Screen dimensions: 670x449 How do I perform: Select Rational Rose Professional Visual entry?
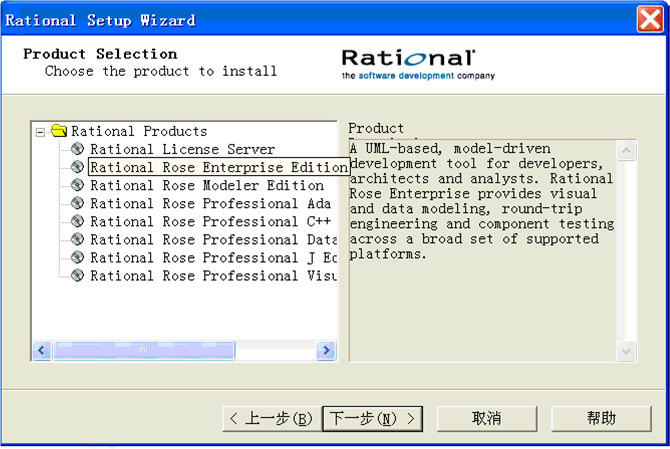[x=213, y=276]
